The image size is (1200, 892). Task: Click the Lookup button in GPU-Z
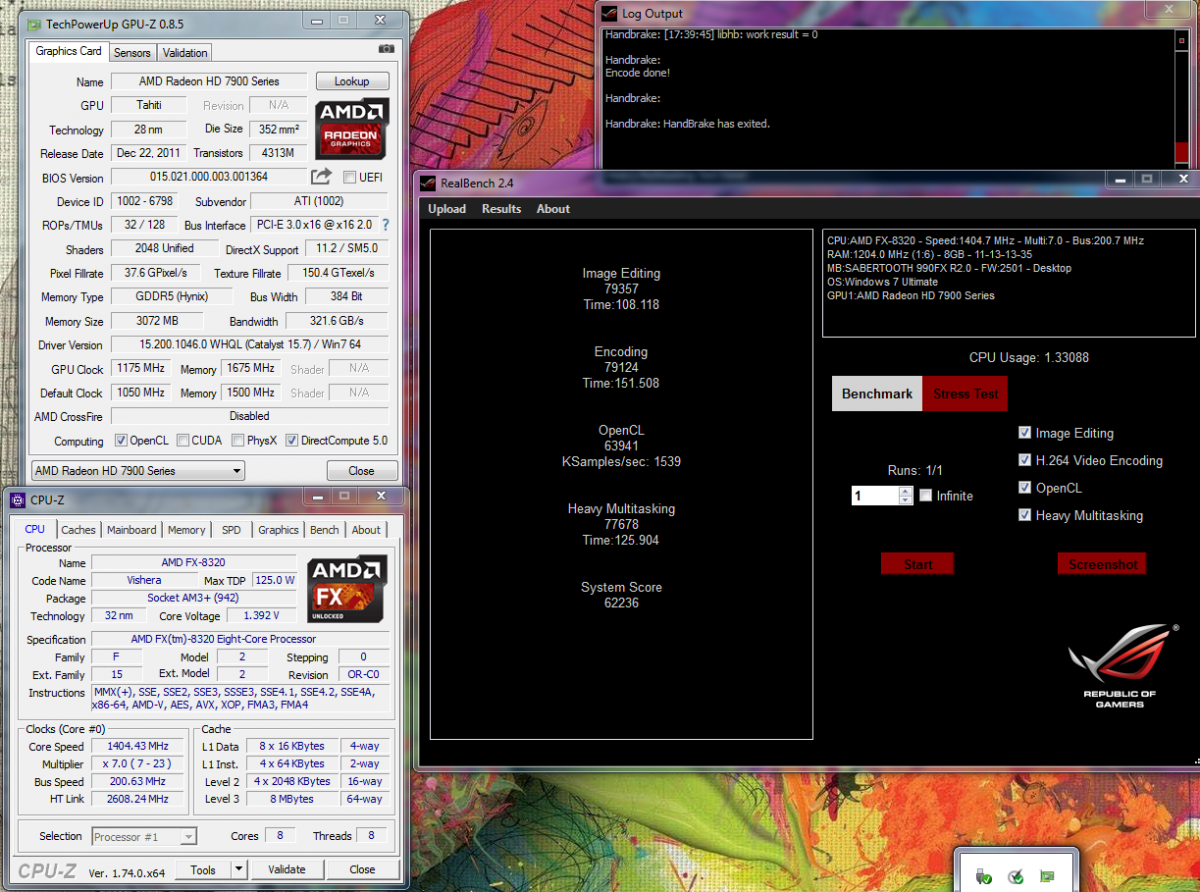point(352,81)
